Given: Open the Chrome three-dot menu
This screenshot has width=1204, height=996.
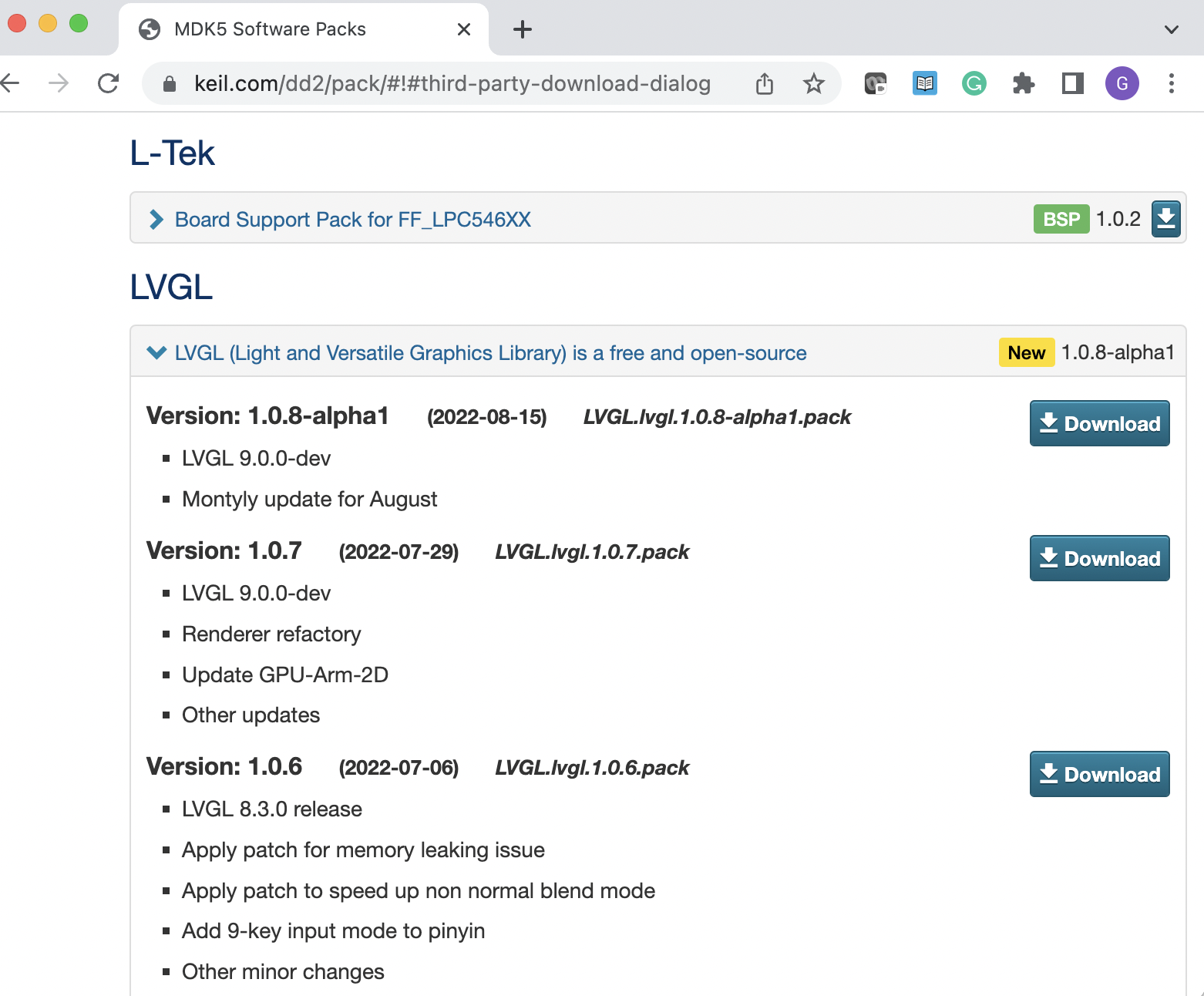Looking at the screenshot, I should 1172,83.
